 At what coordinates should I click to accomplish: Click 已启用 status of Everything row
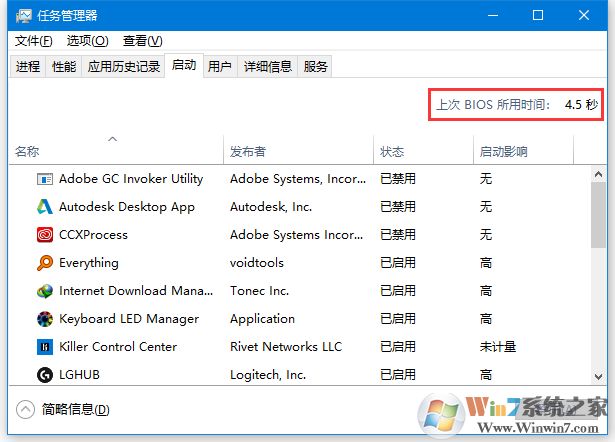click(x=398, y=263)
